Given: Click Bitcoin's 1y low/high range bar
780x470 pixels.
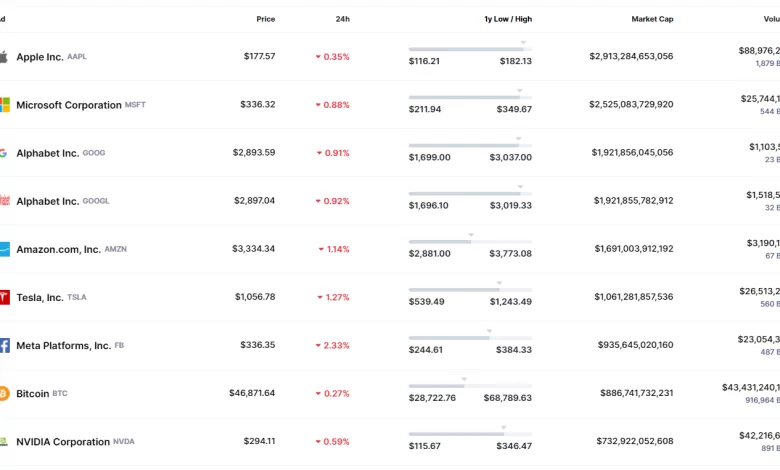Looking at the screenshot, I should pyautogui.click(x=470, y=385).
